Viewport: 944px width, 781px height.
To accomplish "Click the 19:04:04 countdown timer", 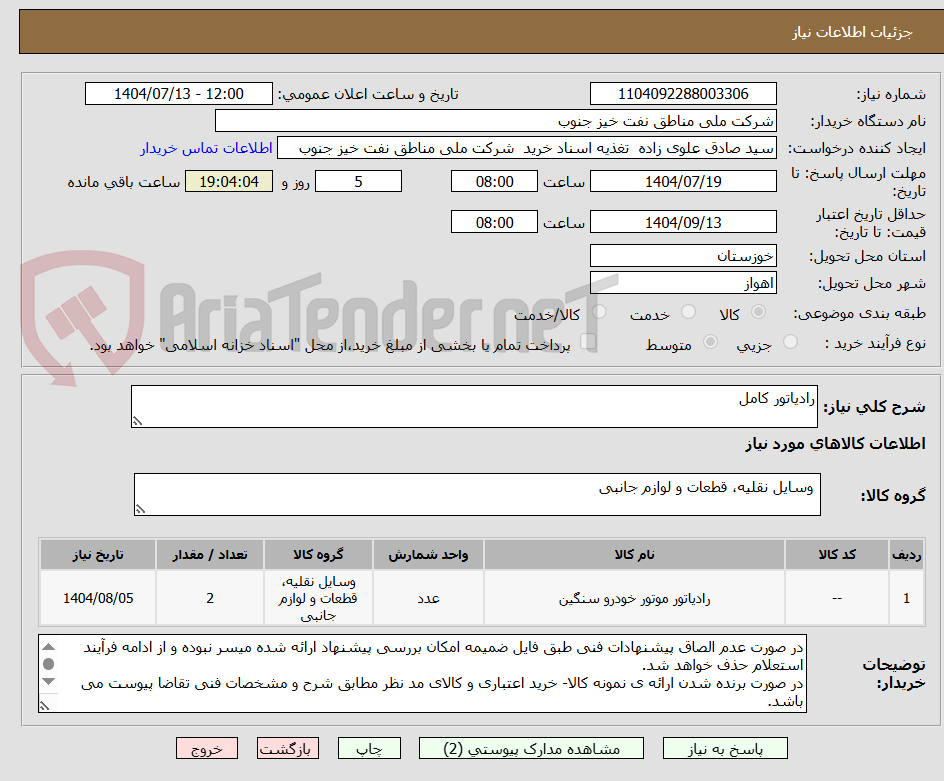I will tap(228, 181).
